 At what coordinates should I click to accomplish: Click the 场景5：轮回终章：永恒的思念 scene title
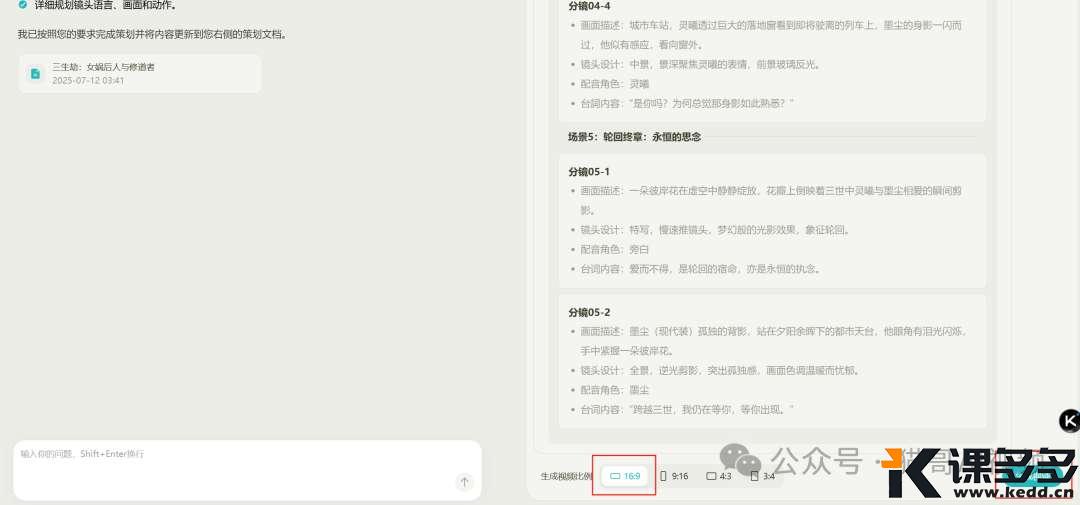click(x=634, y=137)
